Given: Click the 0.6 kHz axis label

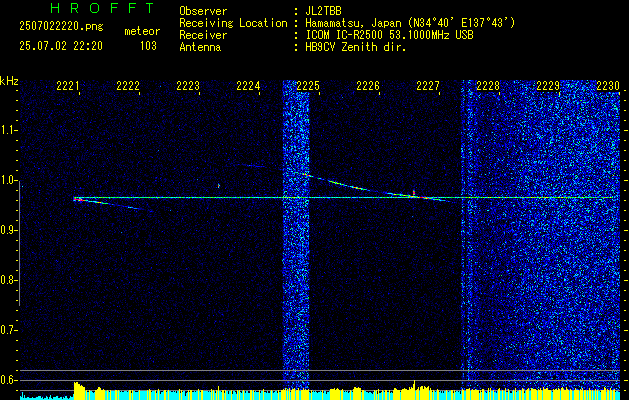Looking at the screenshot, I should 8,380.
